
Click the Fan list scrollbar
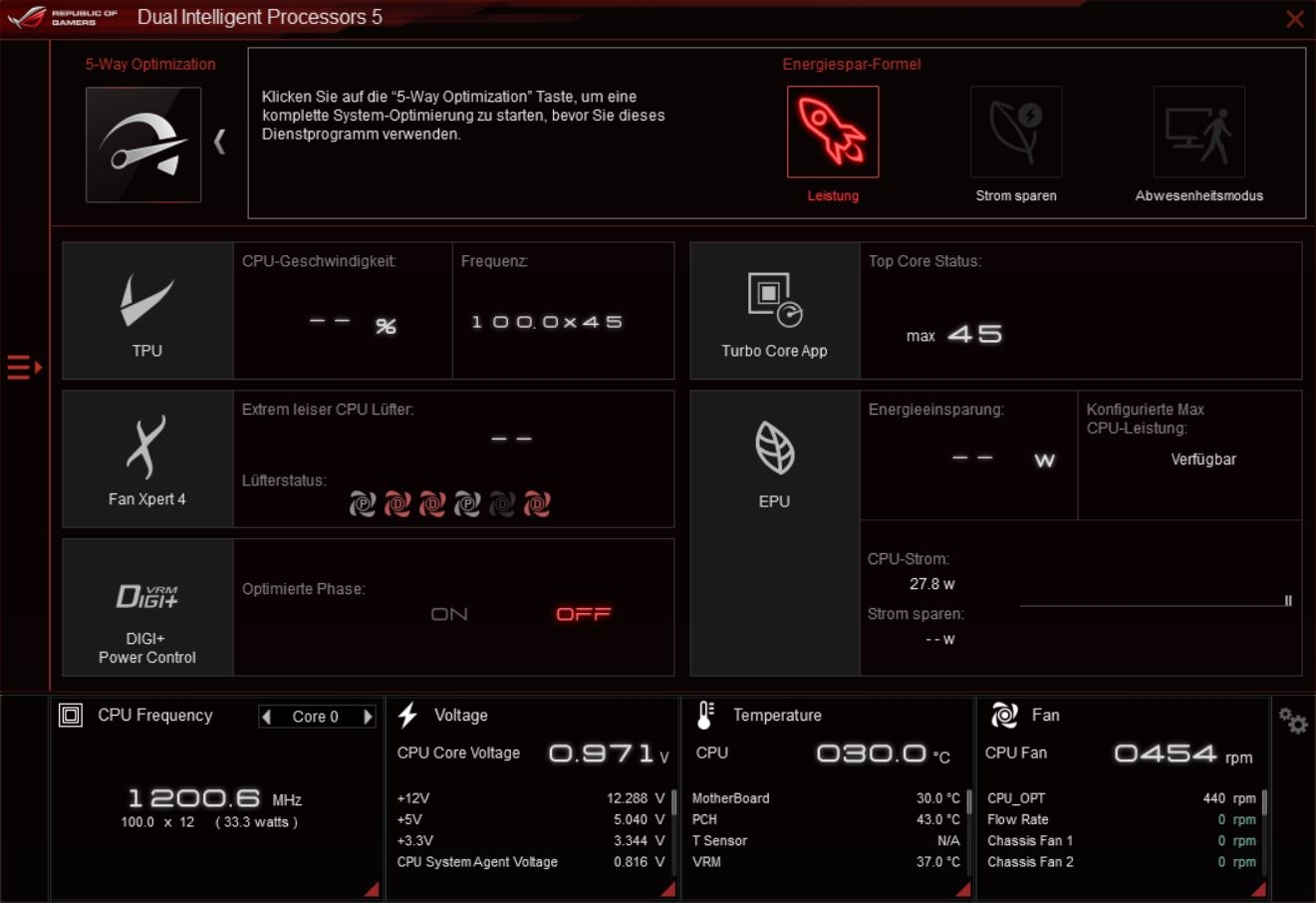tap(1265, 803)
